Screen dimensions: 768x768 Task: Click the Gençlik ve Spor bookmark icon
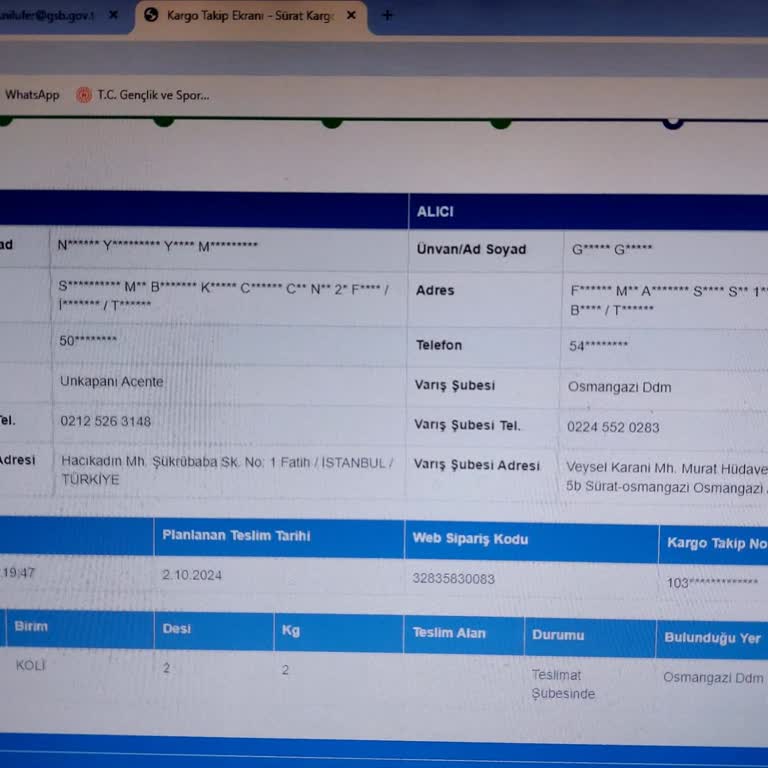click(84, 95)
